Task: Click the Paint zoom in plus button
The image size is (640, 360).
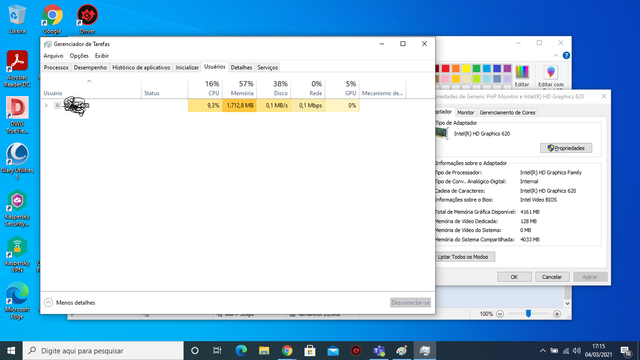Action: click(557, 314)
